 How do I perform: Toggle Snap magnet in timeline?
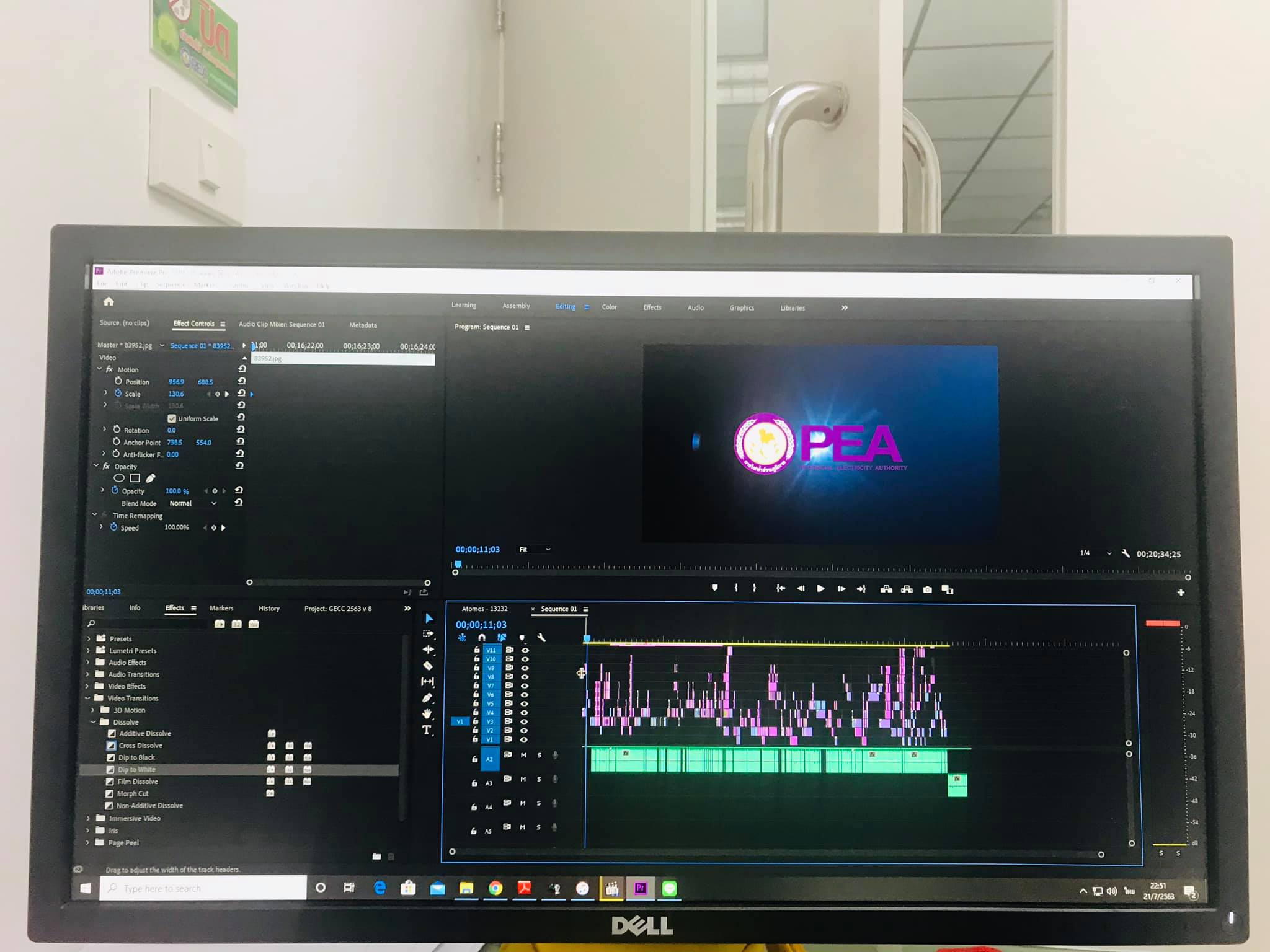point(482,637)
